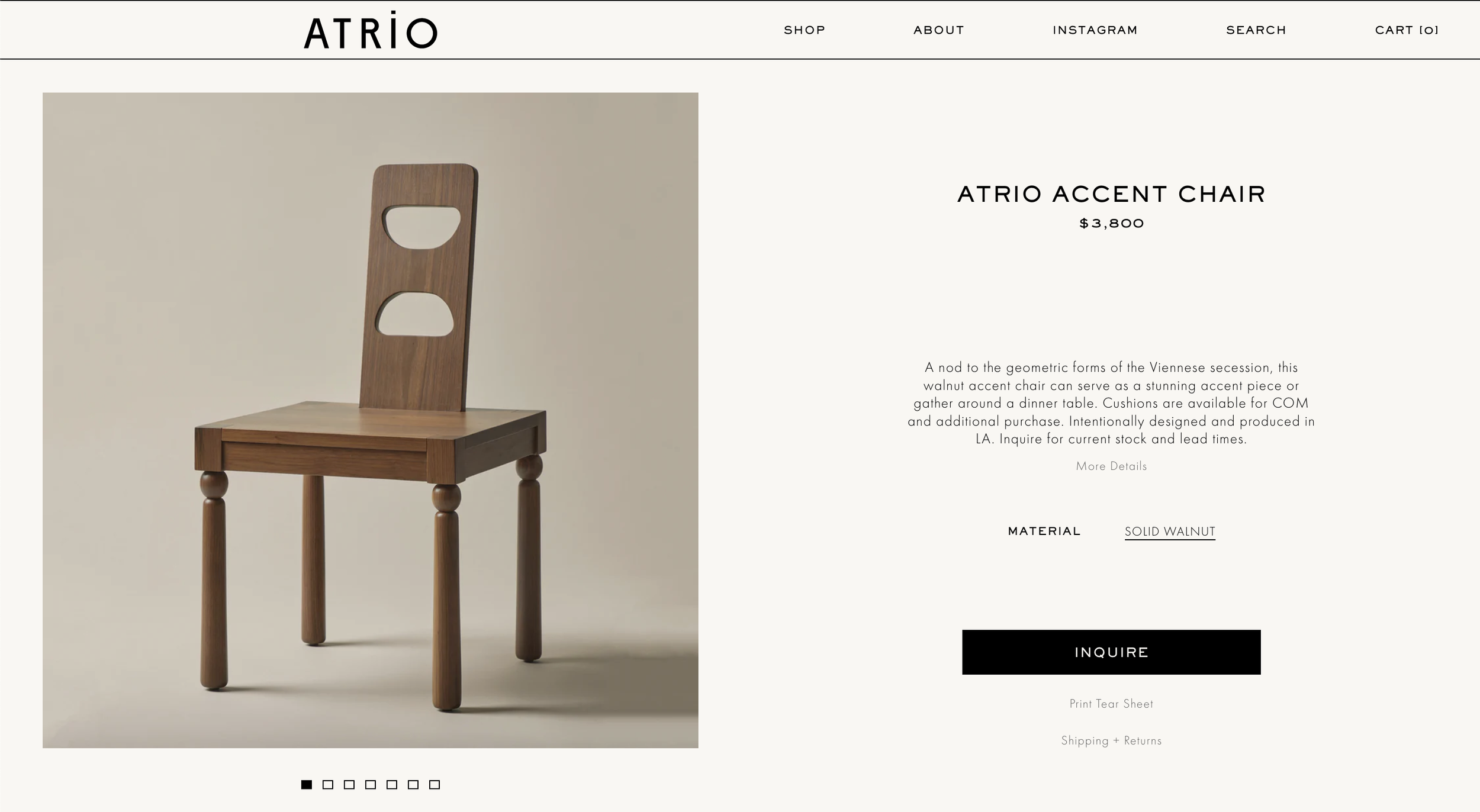Click the Atrio Accent Chair title
Viewport: 1480px width, 812px height.
tap(1111, 194)
